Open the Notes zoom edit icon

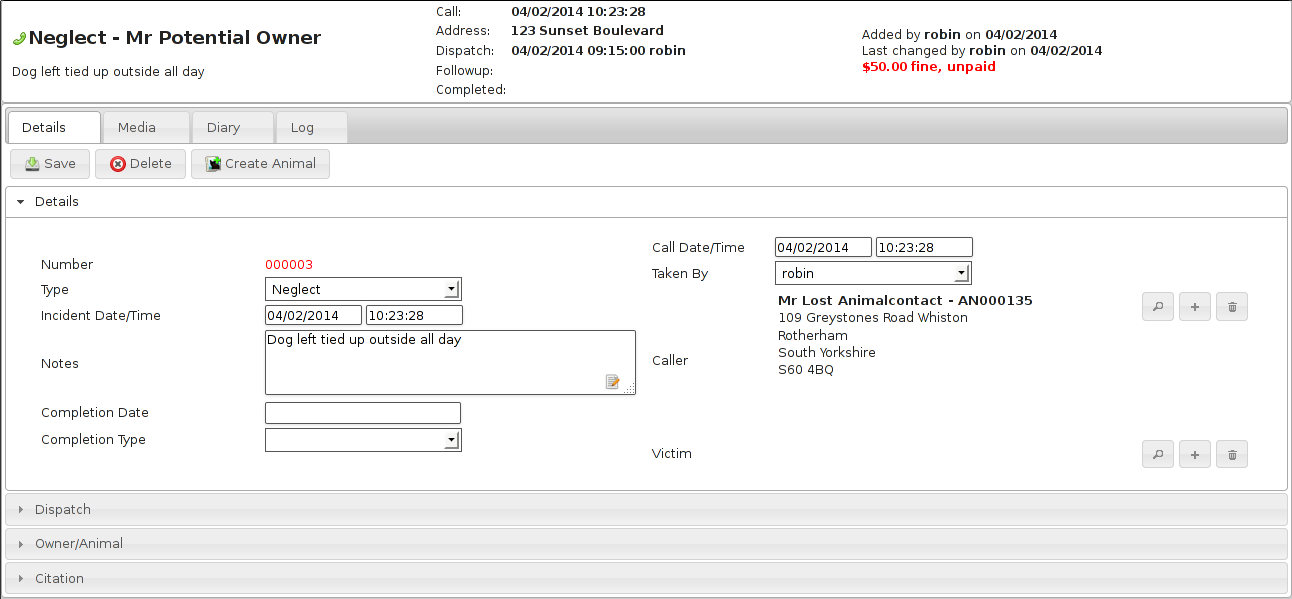point(613,381)
